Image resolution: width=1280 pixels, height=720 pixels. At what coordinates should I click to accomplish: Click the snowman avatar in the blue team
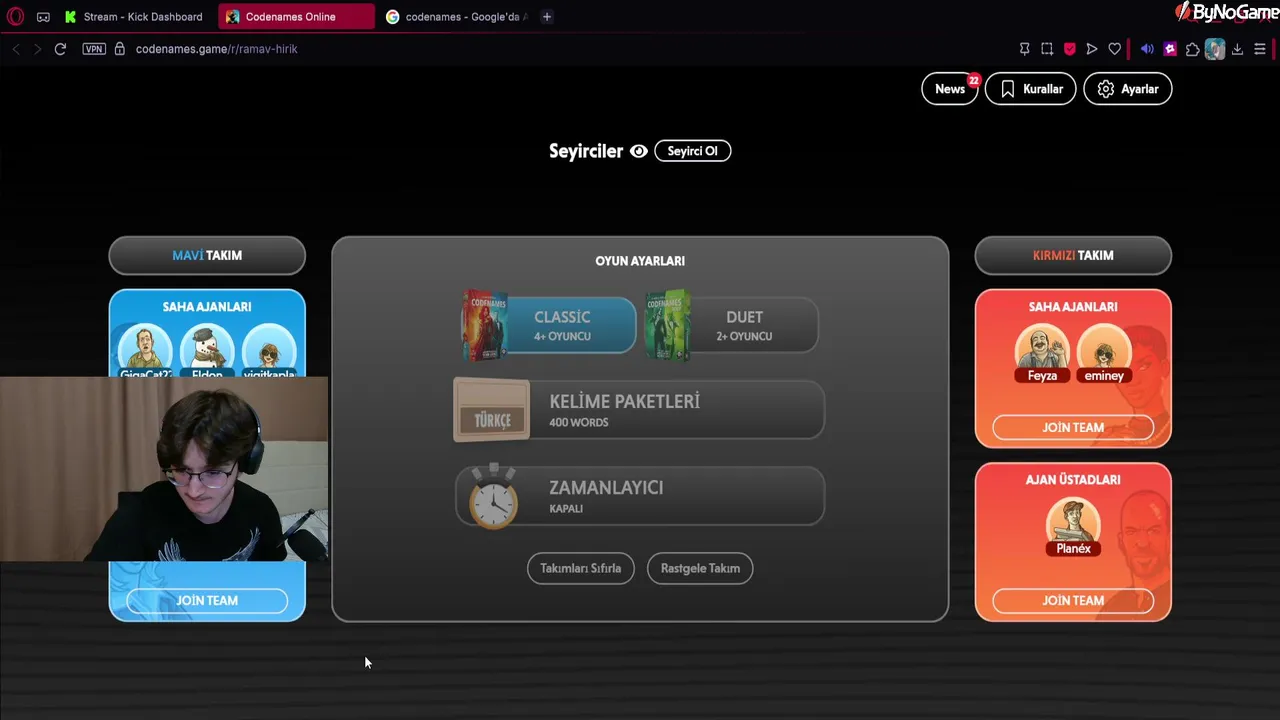click(207, 350)
